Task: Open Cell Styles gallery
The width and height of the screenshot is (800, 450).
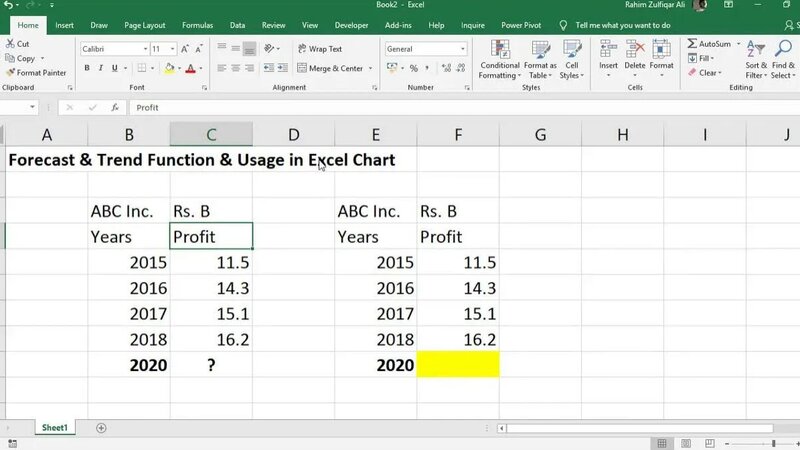Action: click(x=571, y=60)
